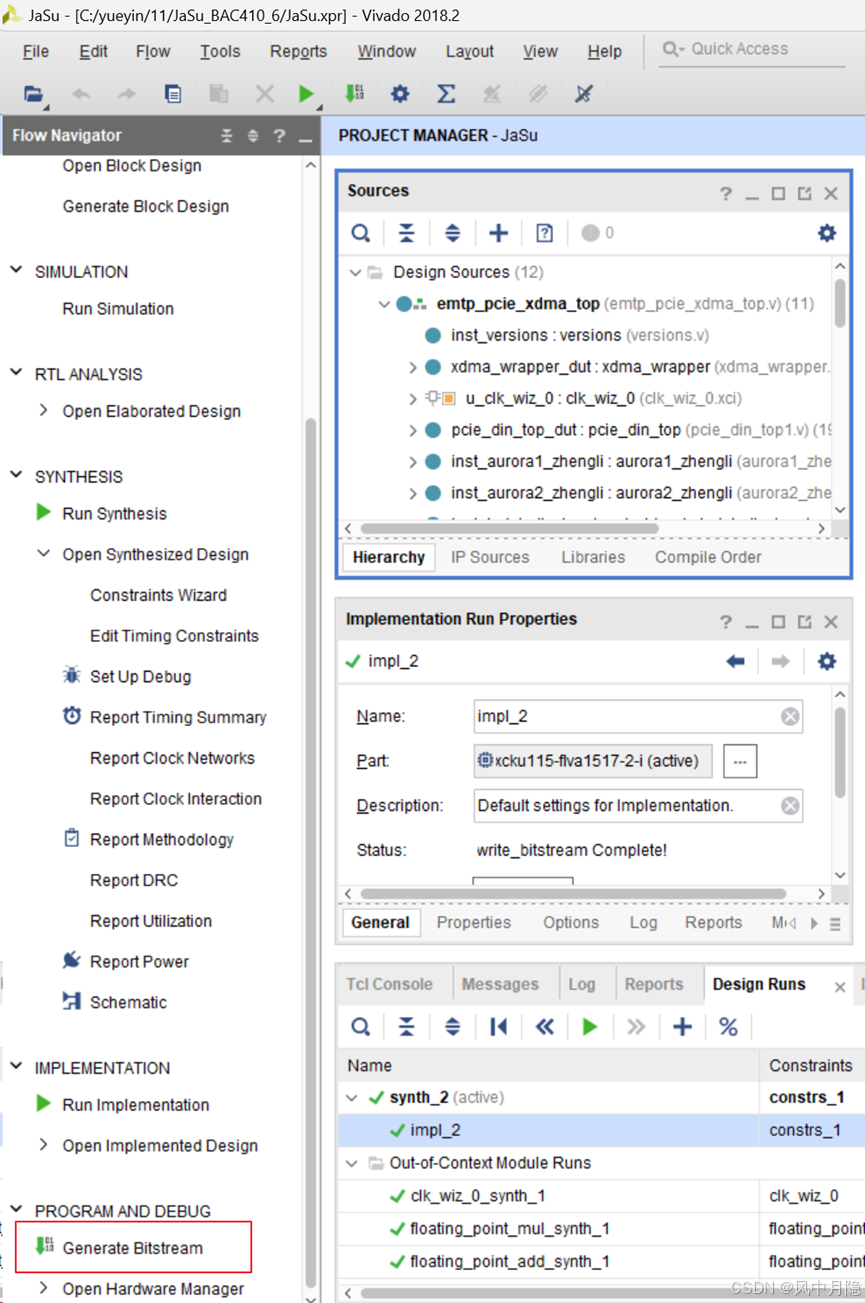Open the Tcl Console tab

[390, 984]
